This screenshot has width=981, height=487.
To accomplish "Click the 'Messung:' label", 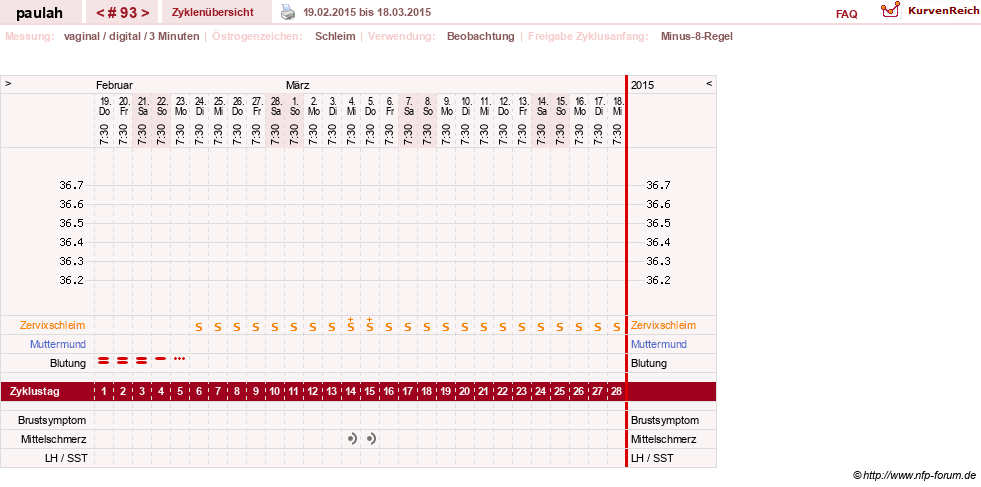I will [29, 36].
